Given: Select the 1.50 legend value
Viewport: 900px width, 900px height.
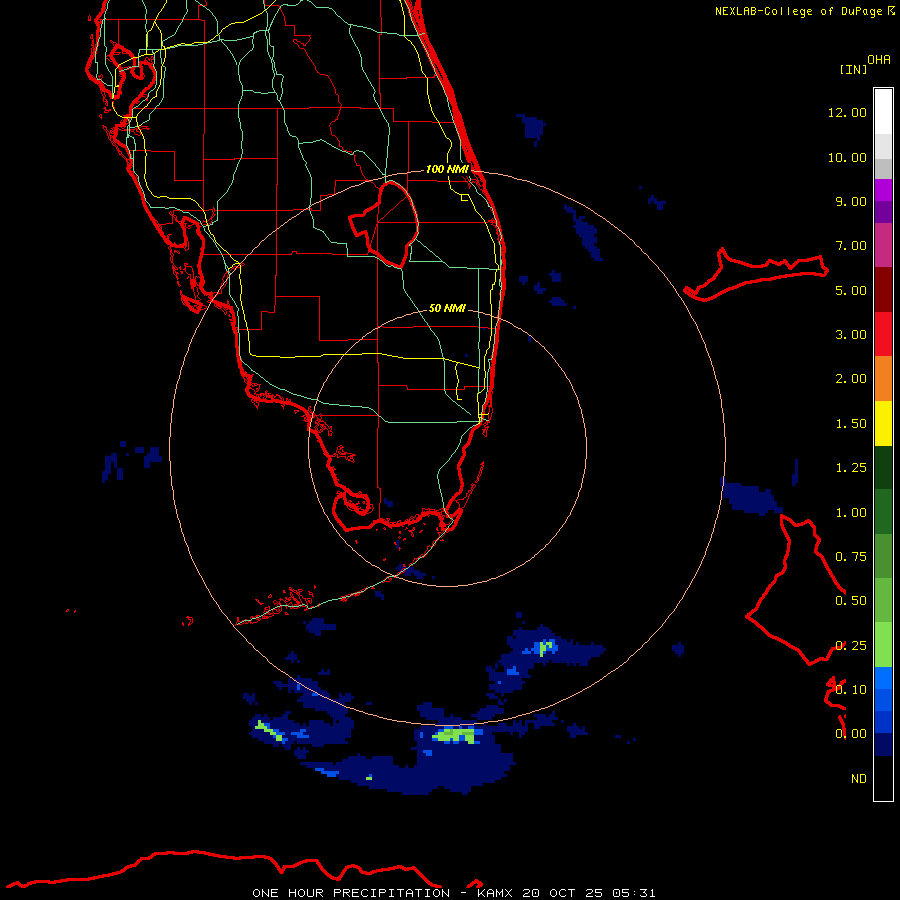Looking at the screenshot, I should (851, 424).
